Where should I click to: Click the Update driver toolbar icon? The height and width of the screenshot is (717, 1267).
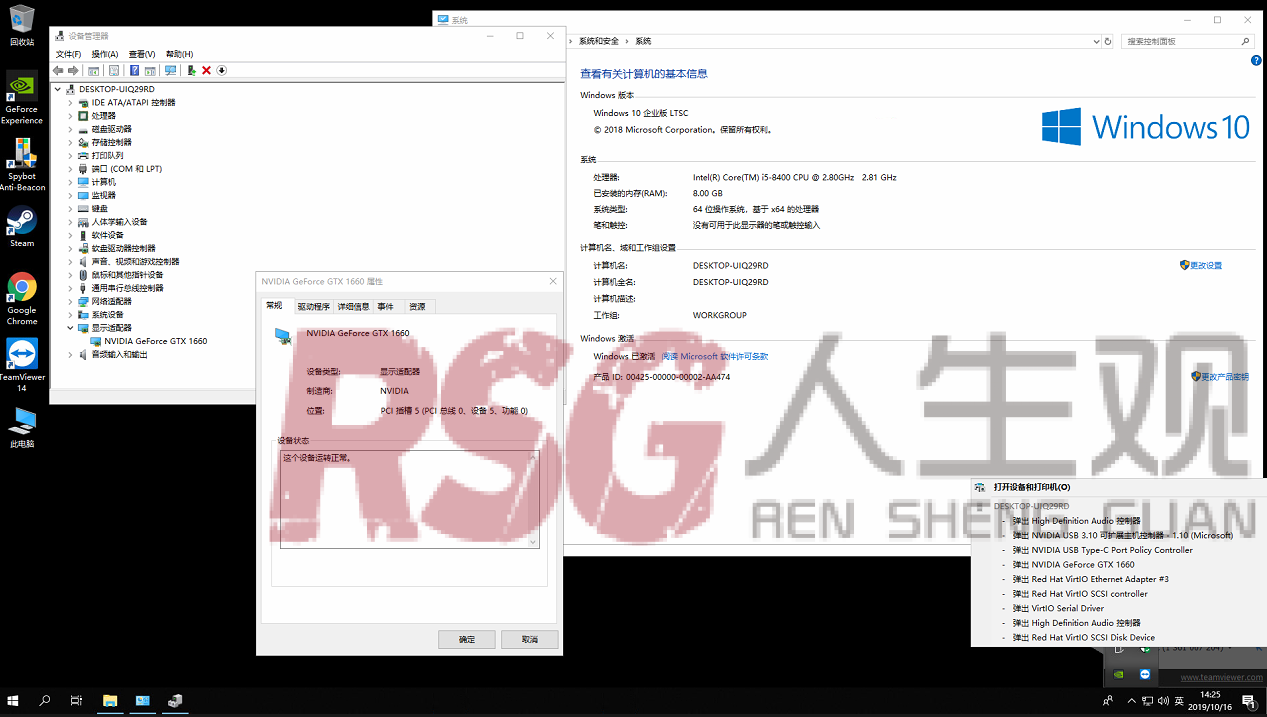tap(191, 70)
